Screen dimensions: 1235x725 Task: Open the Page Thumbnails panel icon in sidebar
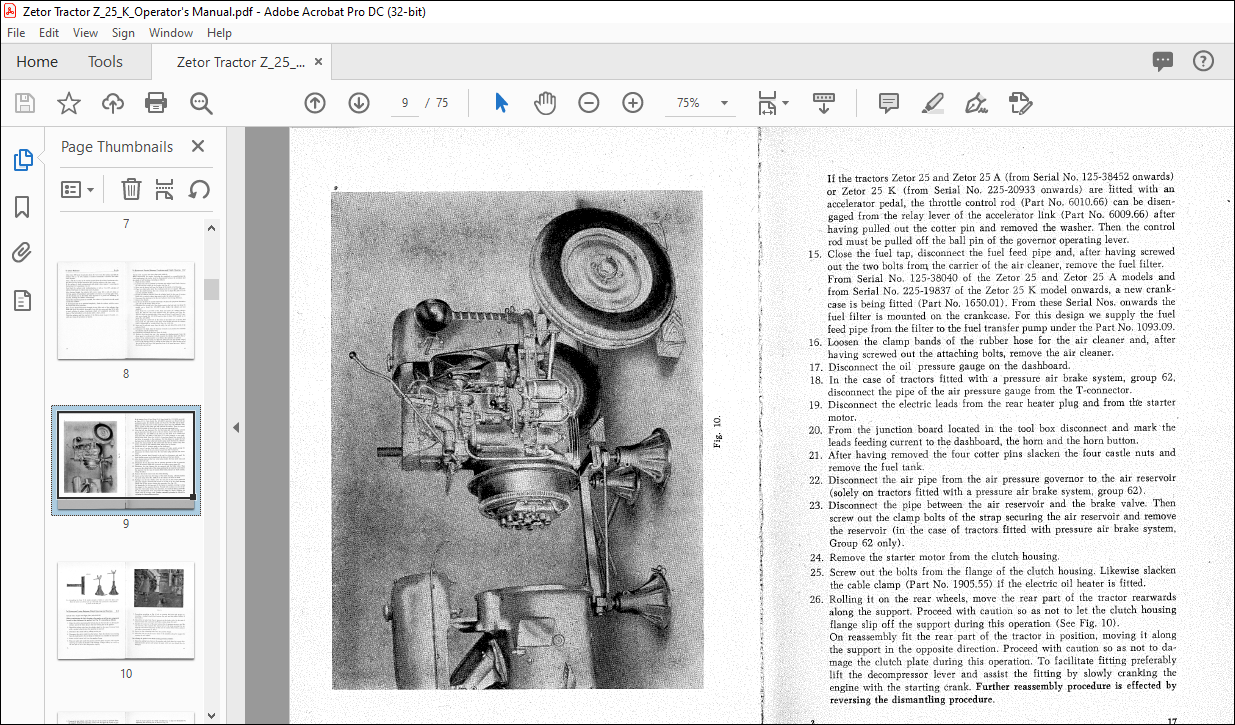22,160
